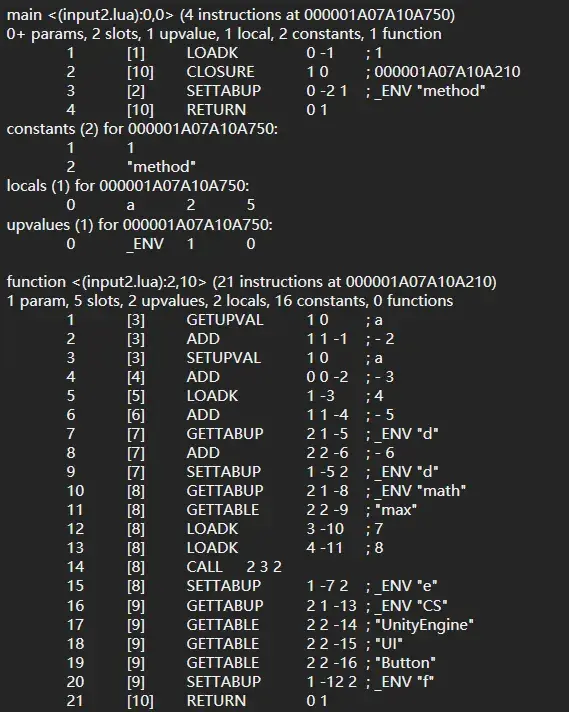Click the function <(input2.lua):2,10> header
This screenshot has width=569, height=712.
pos(251,282)
